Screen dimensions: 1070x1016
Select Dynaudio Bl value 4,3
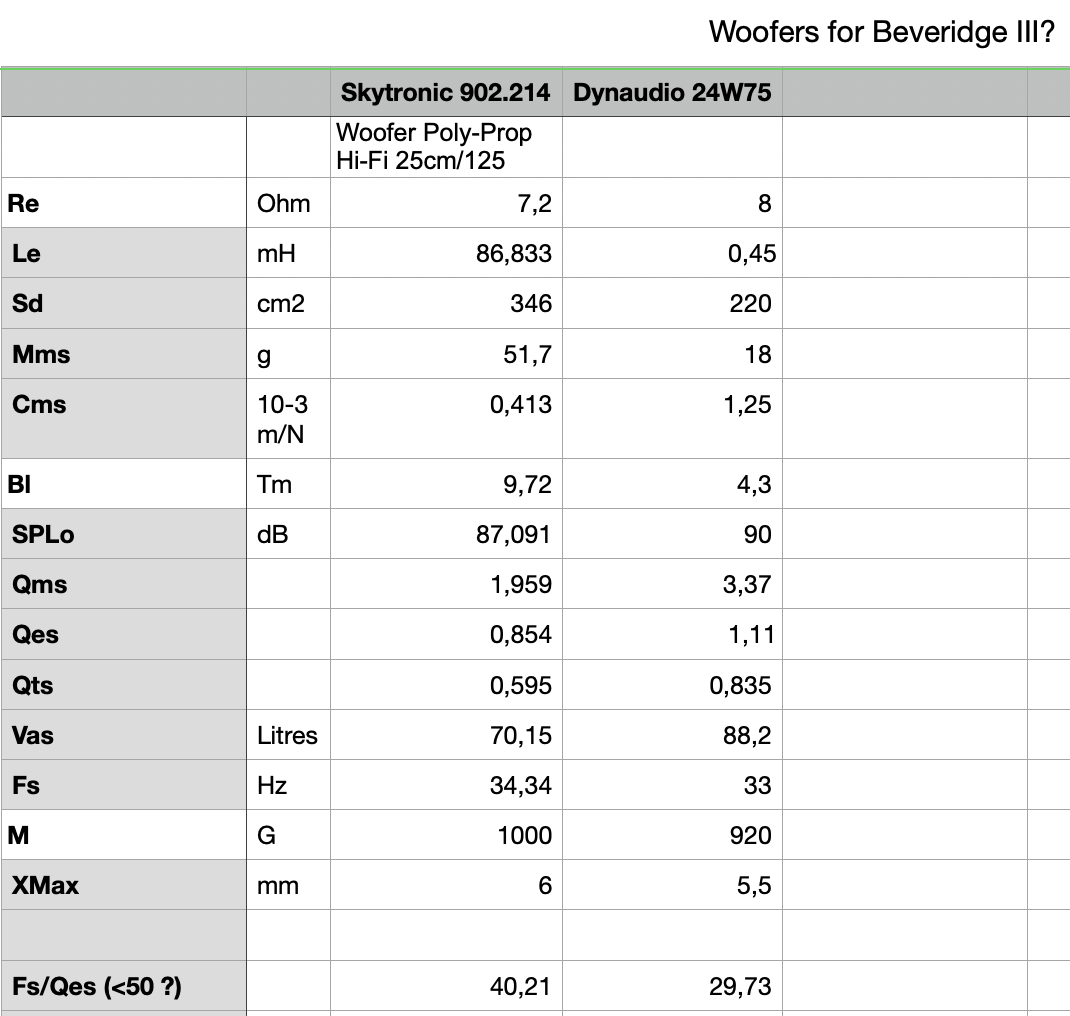coord(672,483)
